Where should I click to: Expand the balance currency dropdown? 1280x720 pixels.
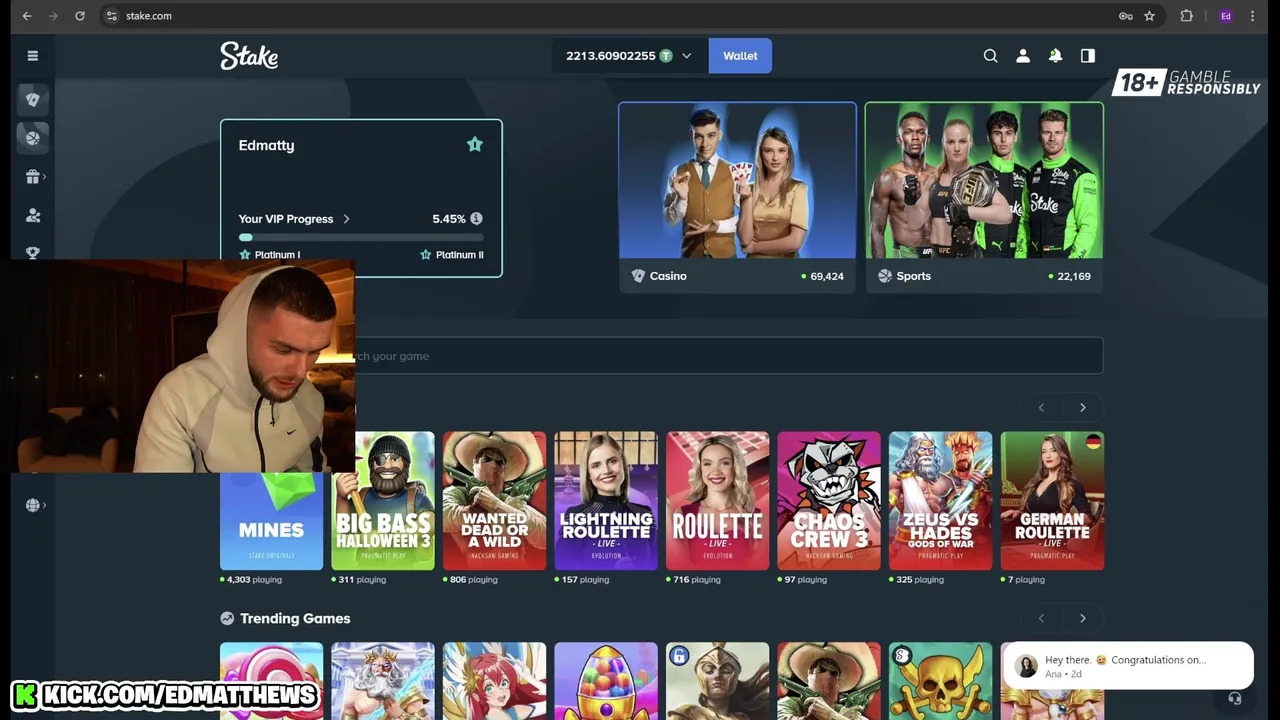686,56
